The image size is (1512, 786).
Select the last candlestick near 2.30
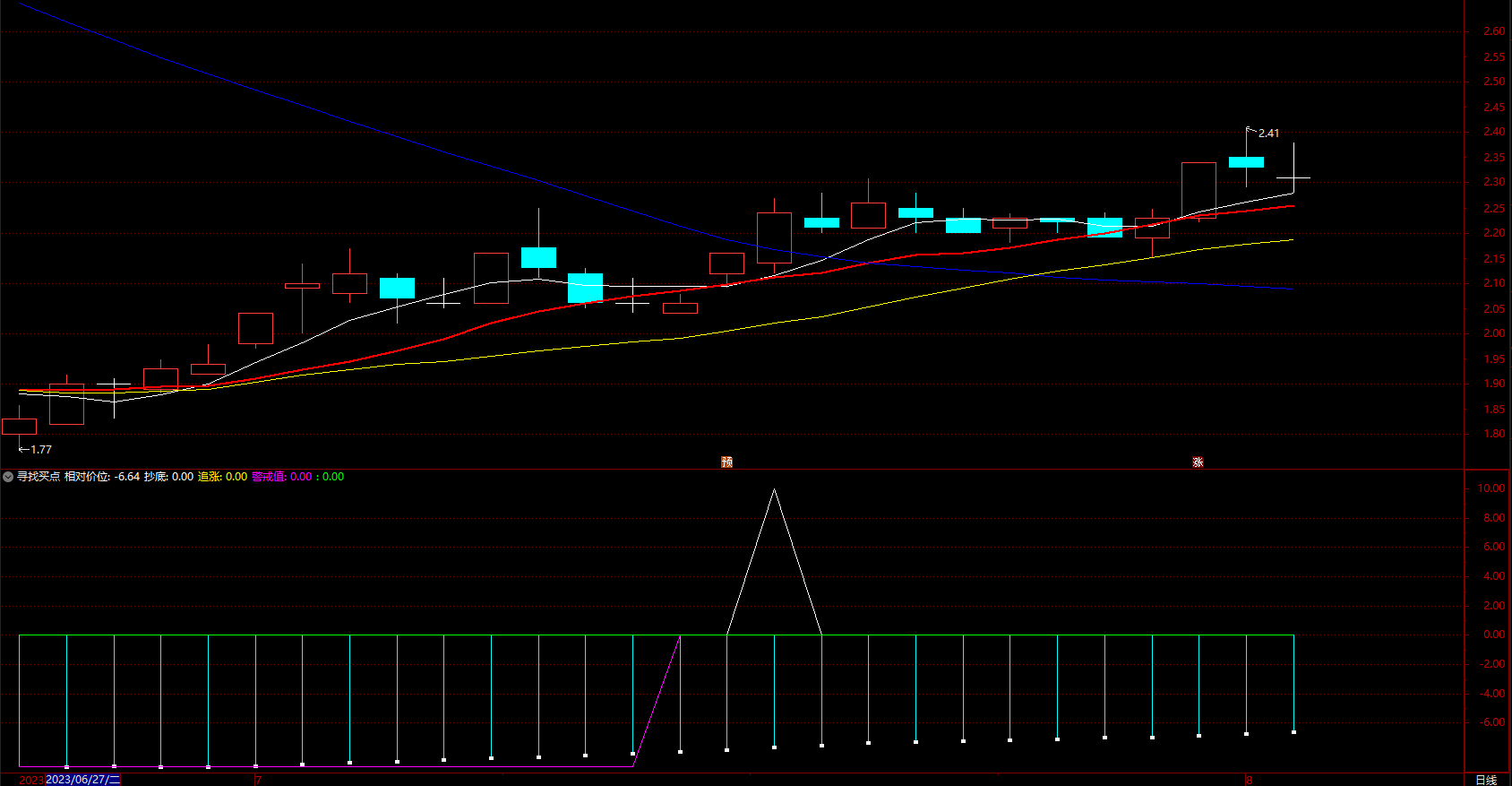click(1293, 177)
